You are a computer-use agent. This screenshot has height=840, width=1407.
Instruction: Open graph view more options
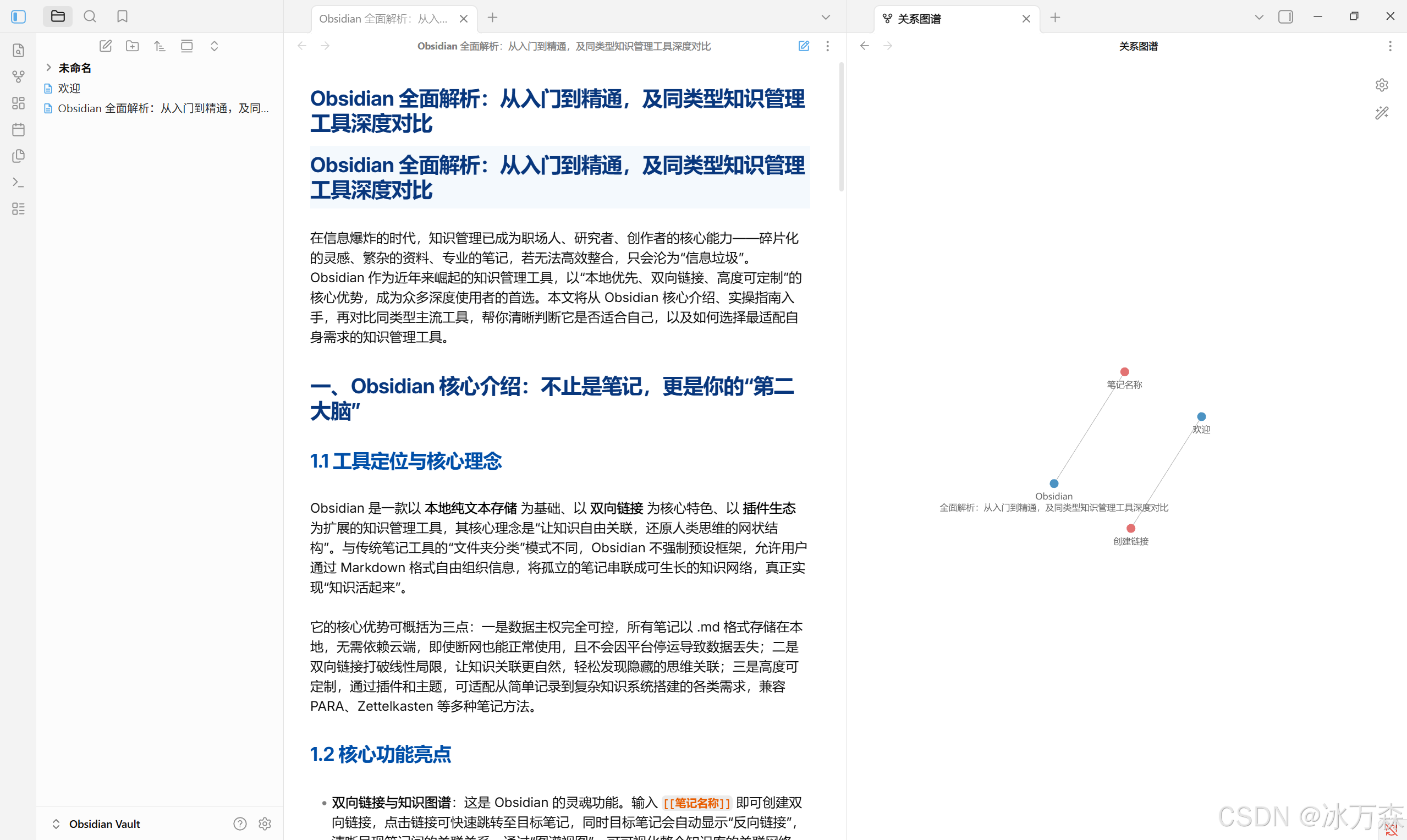point(1390,46)
